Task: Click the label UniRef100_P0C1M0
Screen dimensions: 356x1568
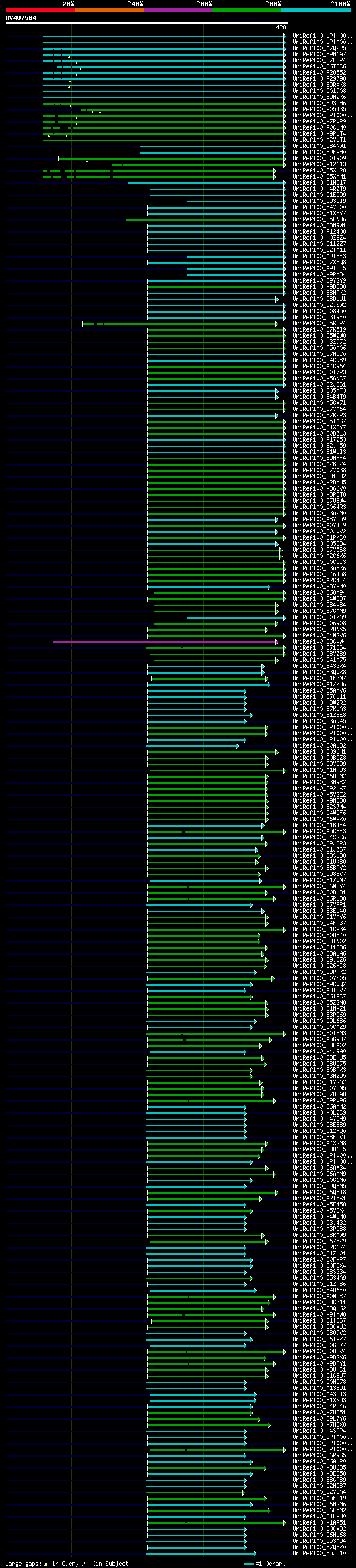Action: 319,128
